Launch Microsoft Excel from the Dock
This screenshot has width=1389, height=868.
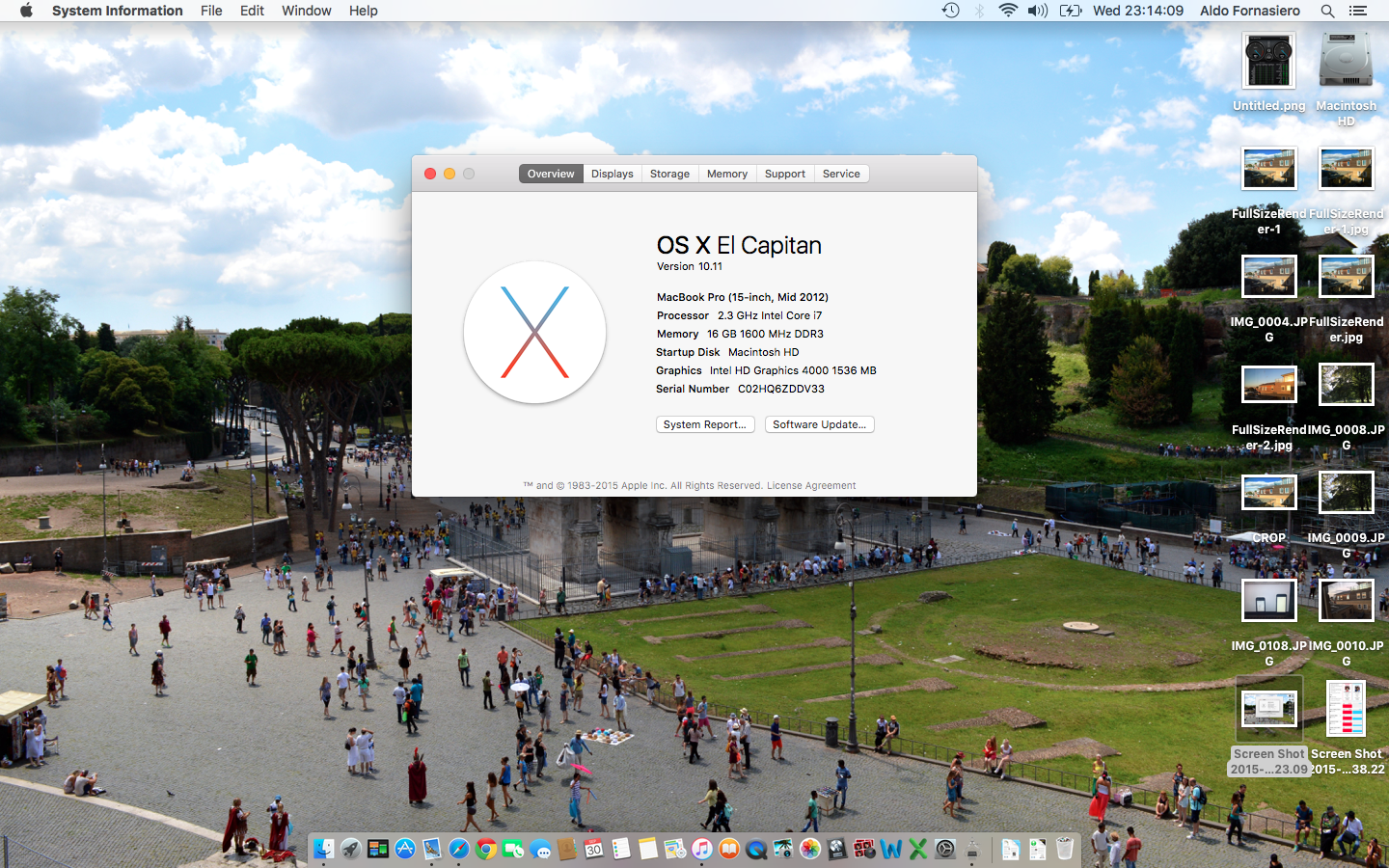(x=918, y=849)
